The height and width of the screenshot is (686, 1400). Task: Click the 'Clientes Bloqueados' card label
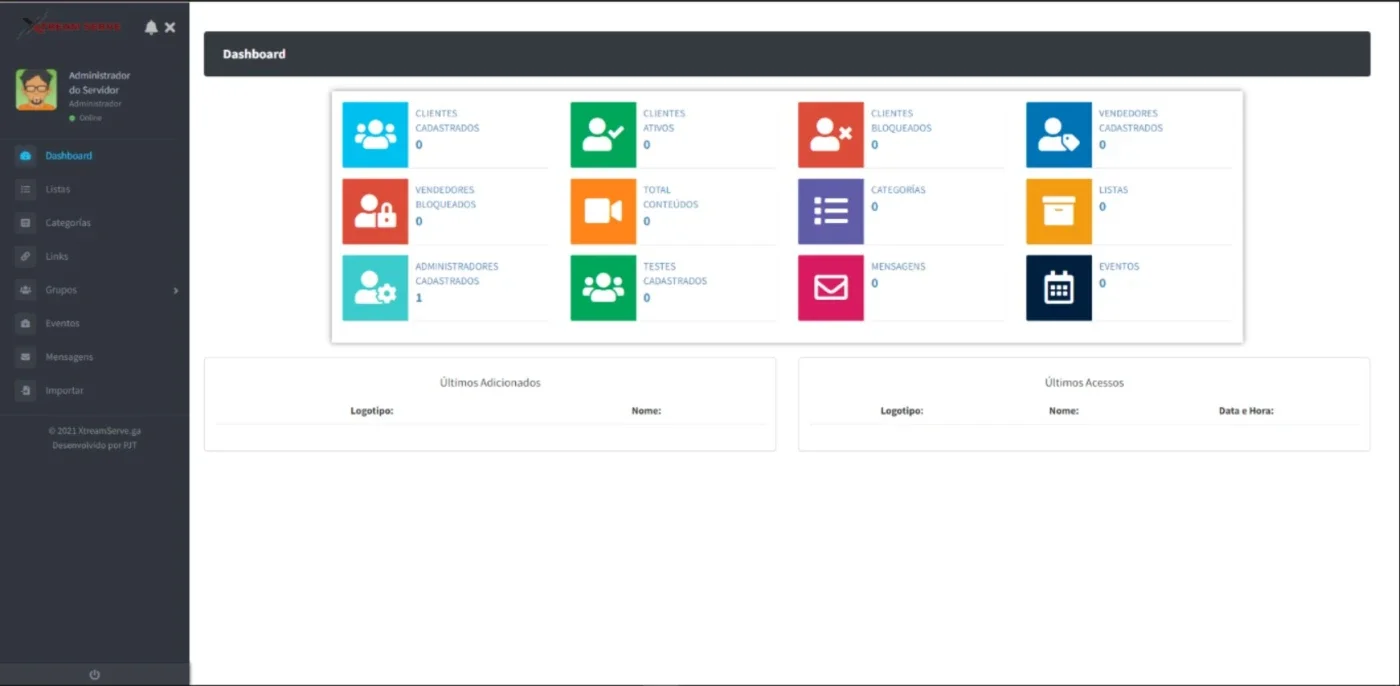[901, 121]
